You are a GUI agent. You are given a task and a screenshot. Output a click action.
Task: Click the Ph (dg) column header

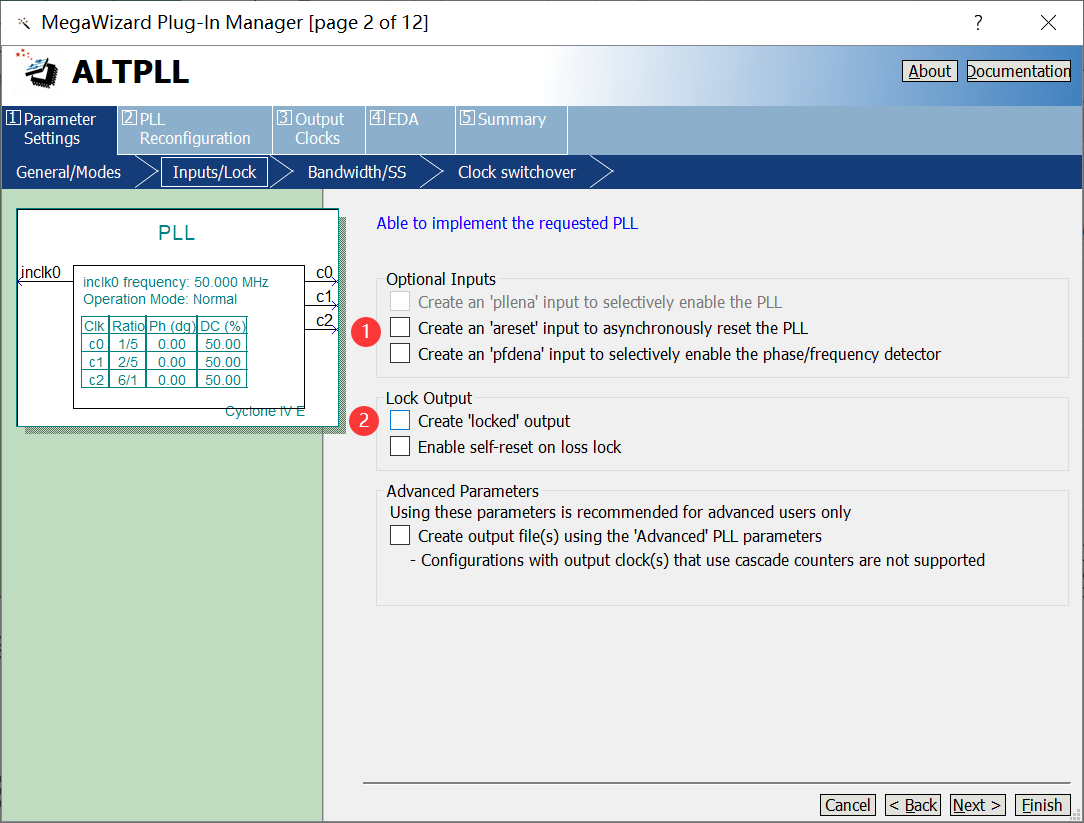tap(171, 326)
